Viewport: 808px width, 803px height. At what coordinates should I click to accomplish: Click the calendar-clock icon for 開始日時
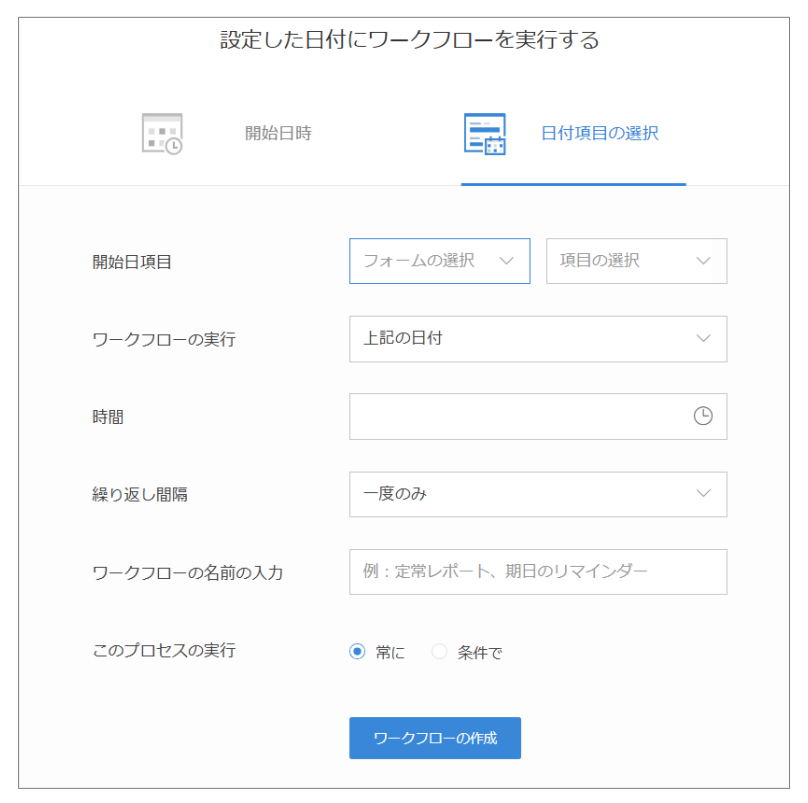[x=162, y=133]
